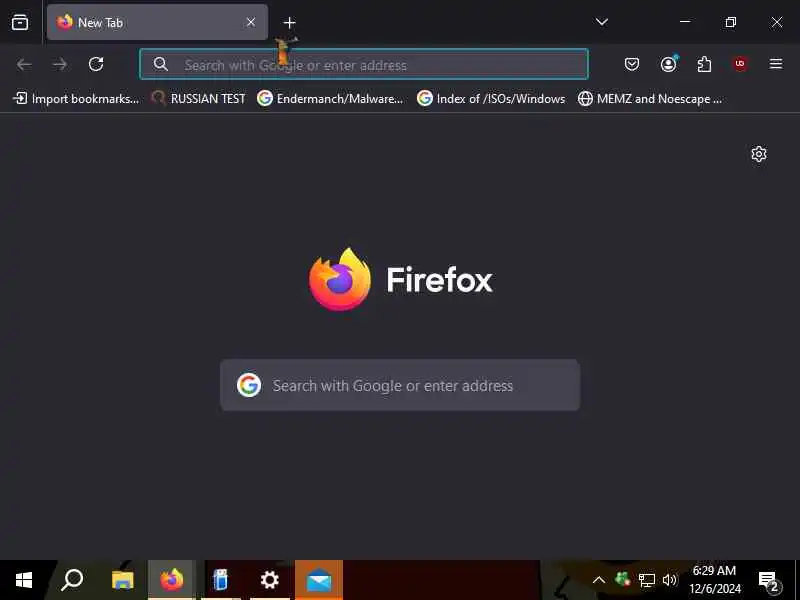Open the Firefox account menu

coord(668,64)
